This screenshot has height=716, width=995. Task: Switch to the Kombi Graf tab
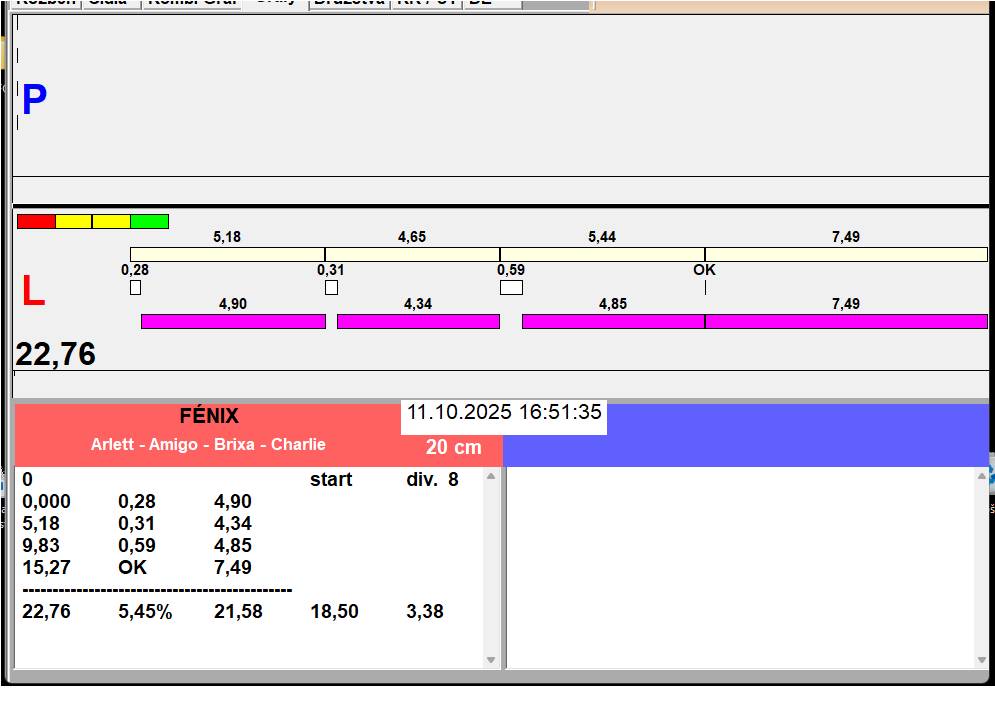tap(192, 3)
